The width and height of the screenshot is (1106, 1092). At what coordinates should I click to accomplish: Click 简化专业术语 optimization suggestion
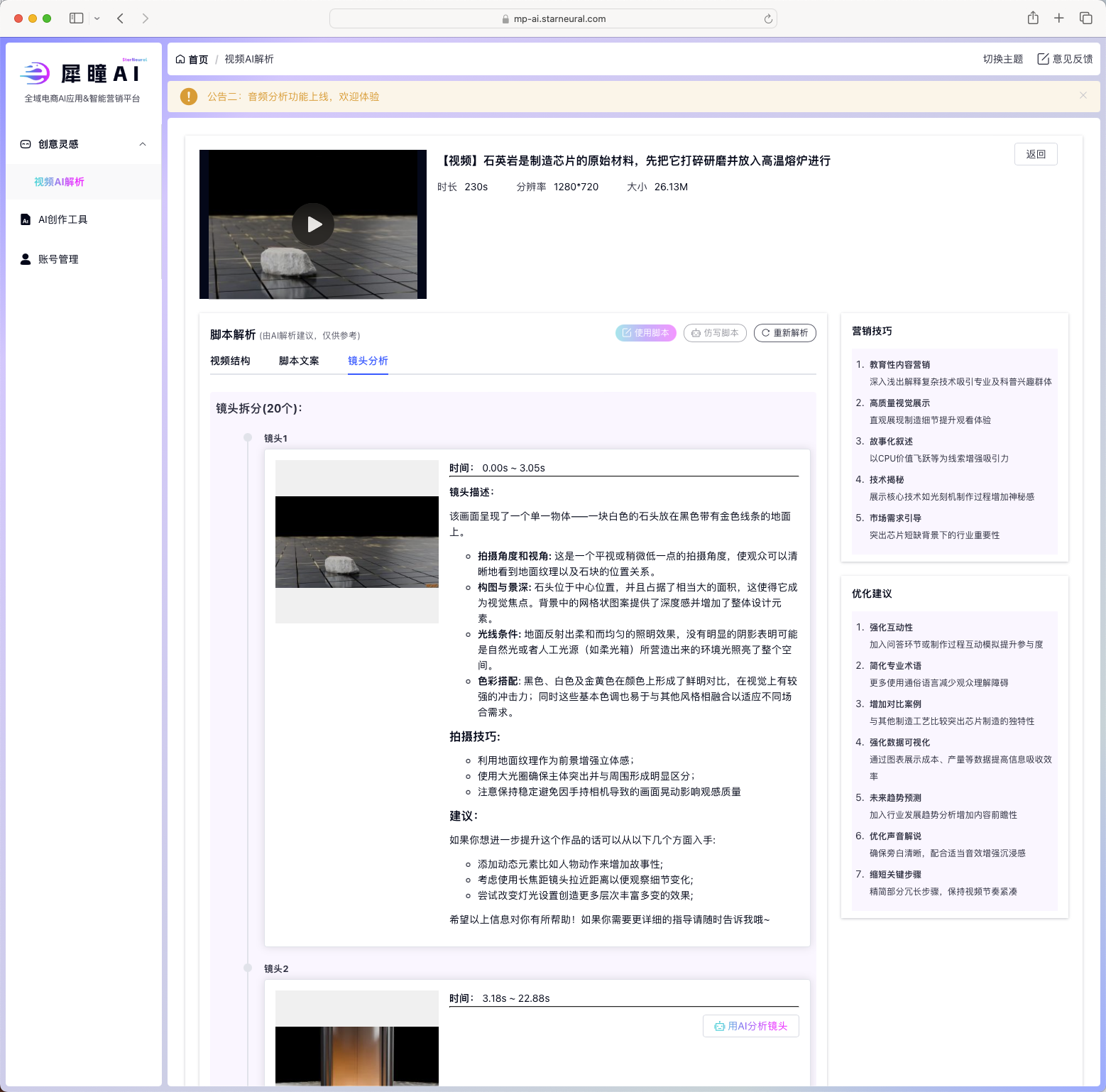point(895,665)
